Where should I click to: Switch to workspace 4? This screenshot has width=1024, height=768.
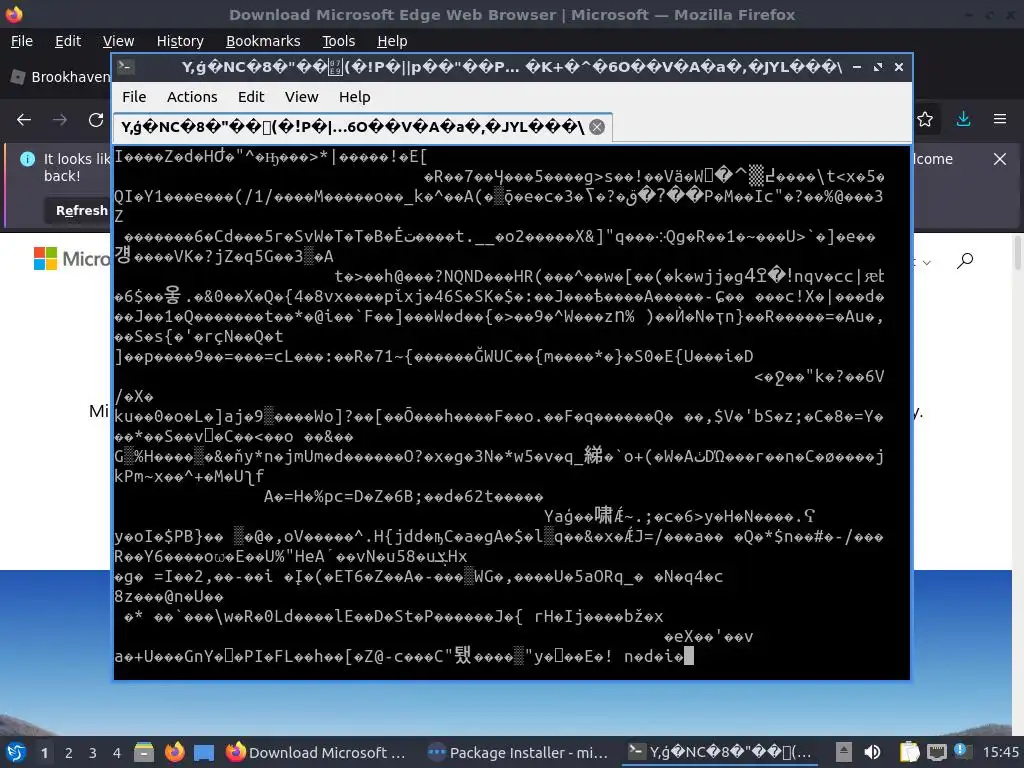tap(117, 752)
